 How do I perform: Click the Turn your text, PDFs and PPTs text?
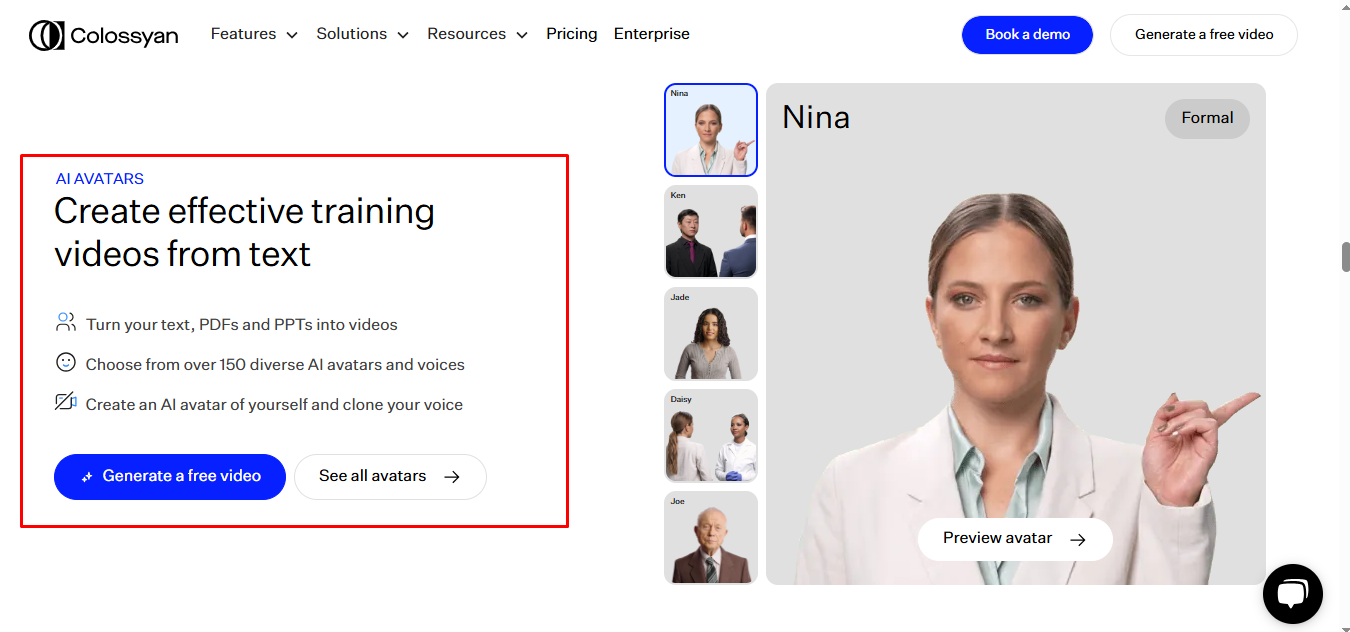(x=242, y=325)
